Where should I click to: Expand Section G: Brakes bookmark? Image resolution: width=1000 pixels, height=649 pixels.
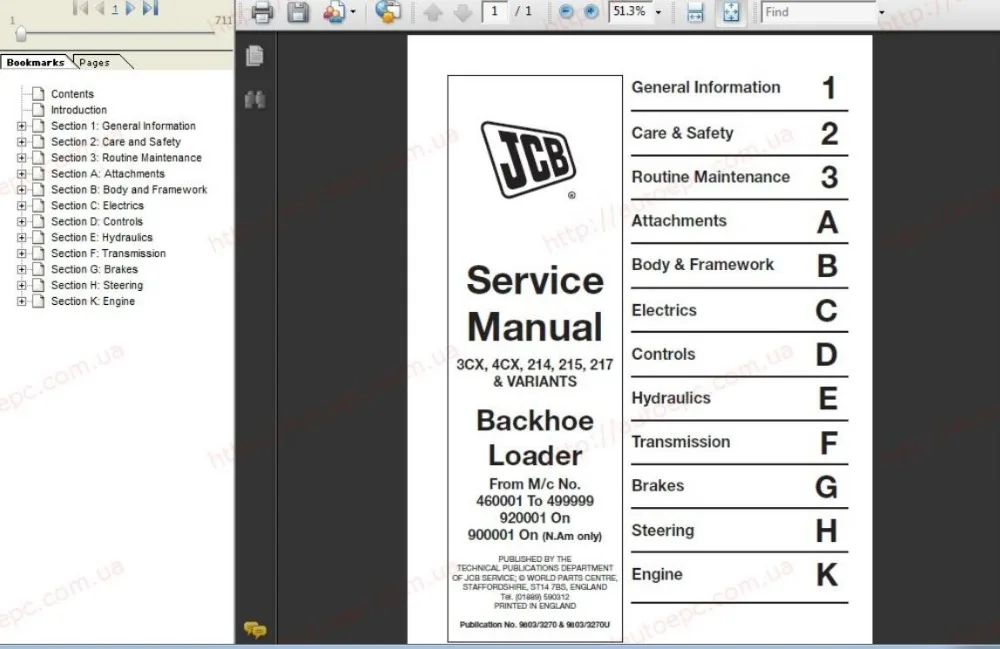pyautogui.click(x=22, y=270)
